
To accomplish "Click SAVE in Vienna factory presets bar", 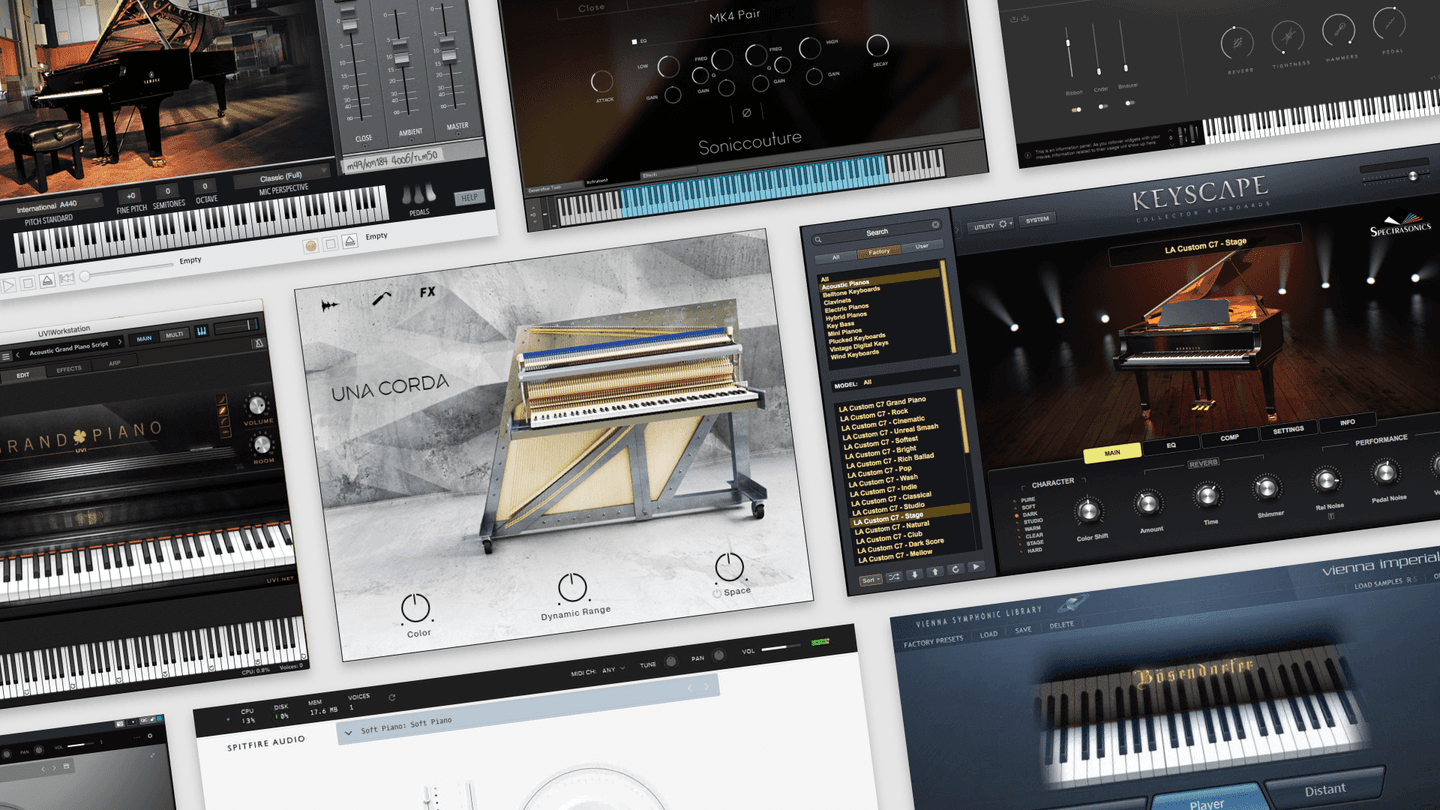I will point(1023,630).
